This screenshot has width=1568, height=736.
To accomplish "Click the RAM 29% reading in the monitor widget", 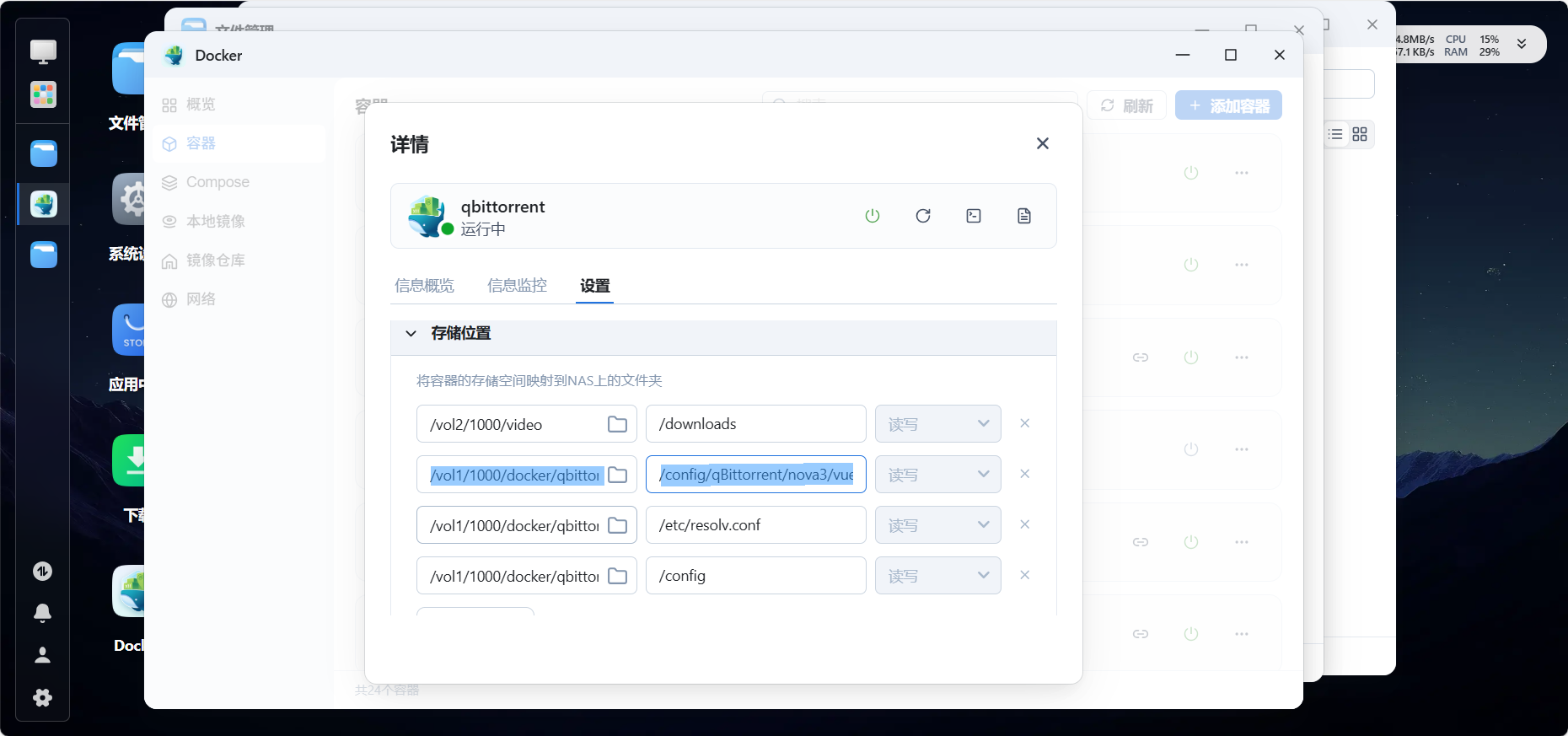I will tap(1472, 52).
